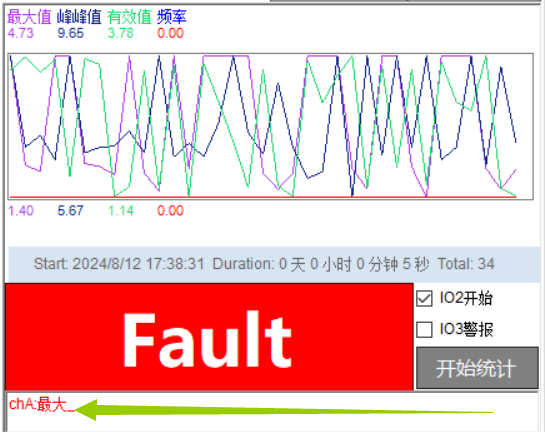545x432 pixels.
Task: Click the Start time status bar
Action: (274, 264)
